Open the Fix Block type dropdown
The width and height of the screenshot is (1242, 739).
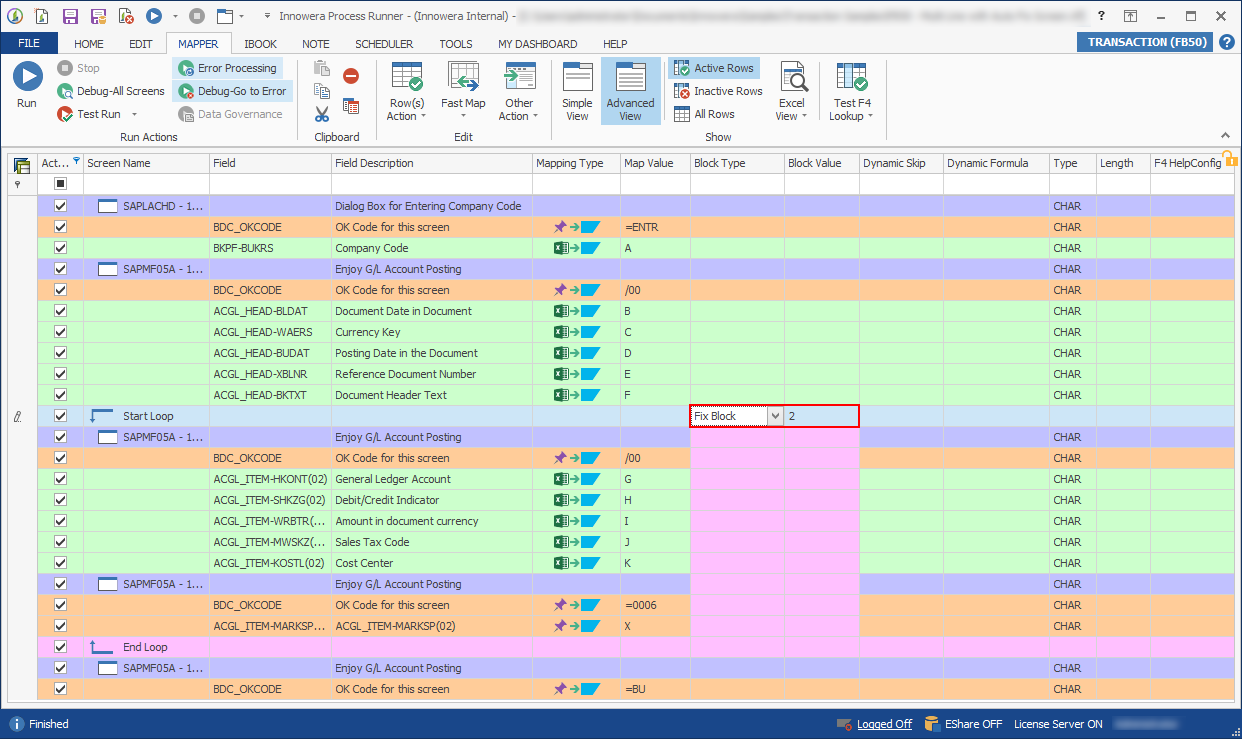tap(774, 416)
